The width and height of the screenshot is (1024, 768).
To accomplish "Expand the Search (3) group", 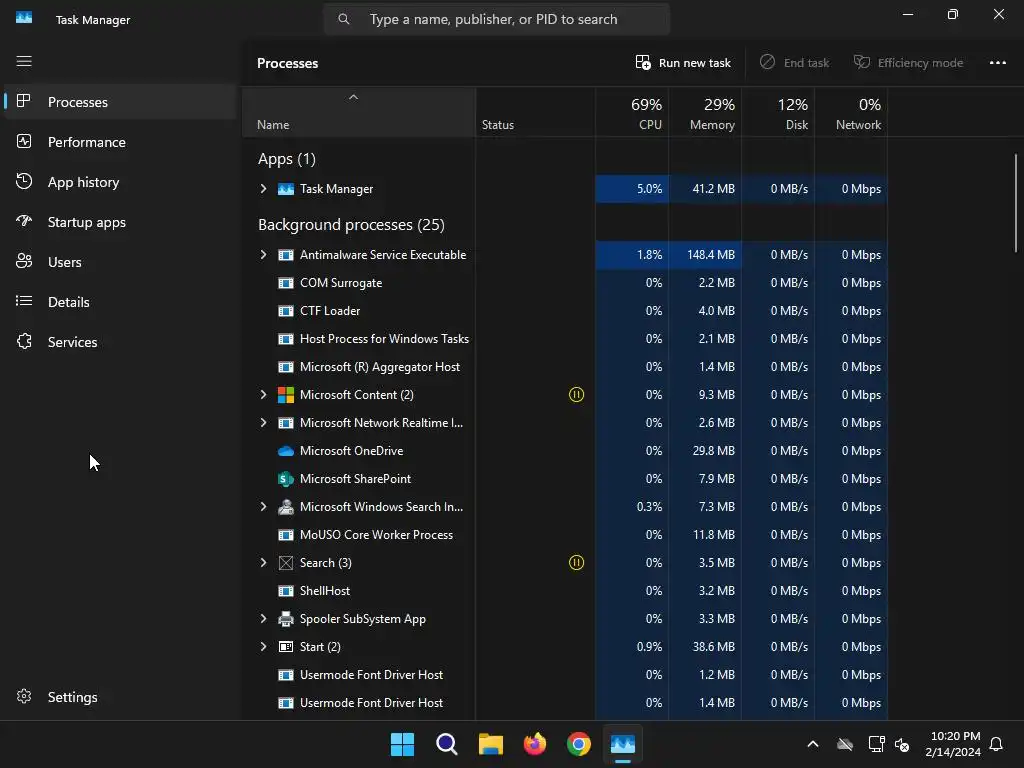I will click(263, 562).
